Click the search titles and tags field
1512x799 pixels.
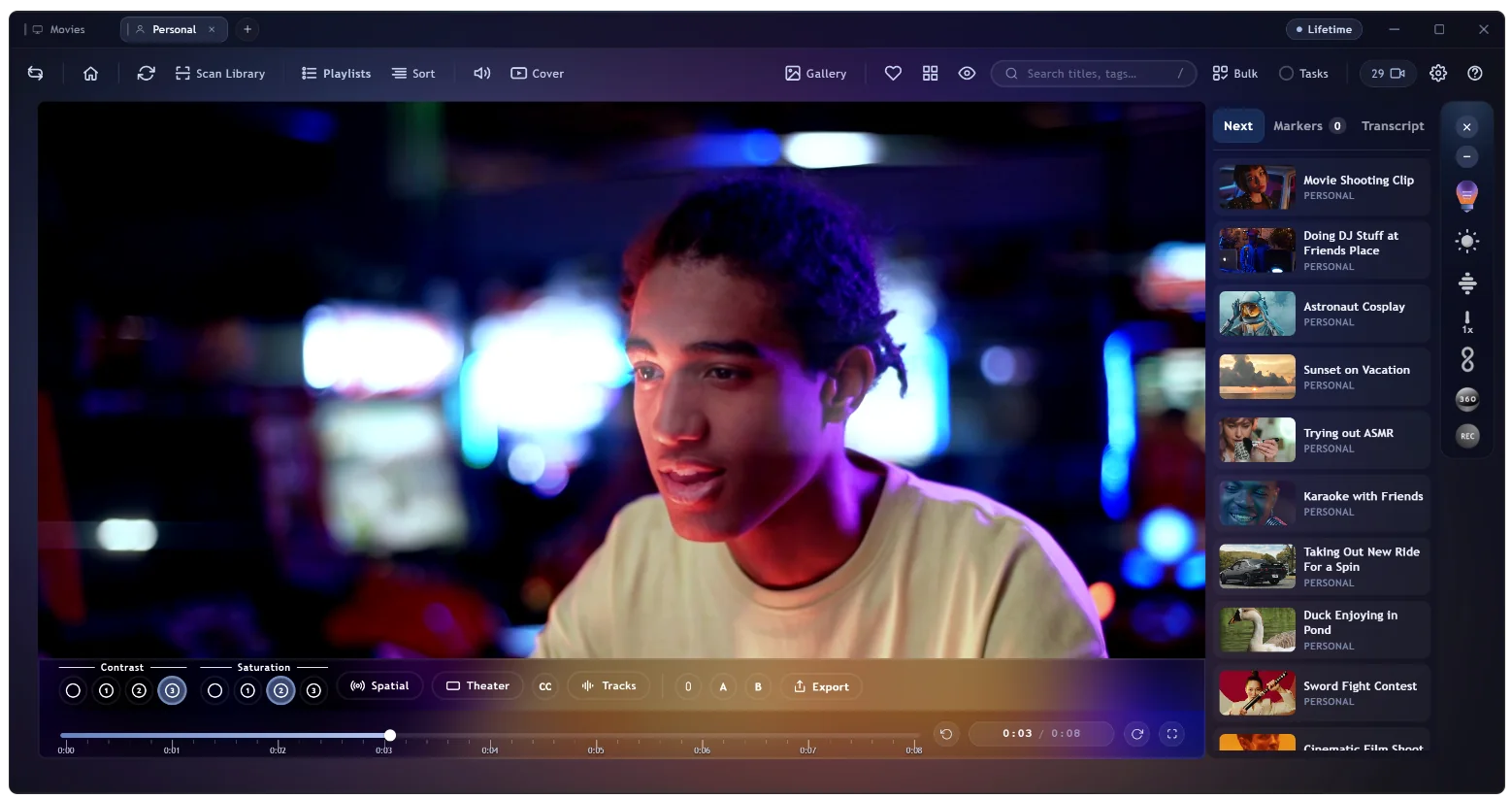[1094, 73]
